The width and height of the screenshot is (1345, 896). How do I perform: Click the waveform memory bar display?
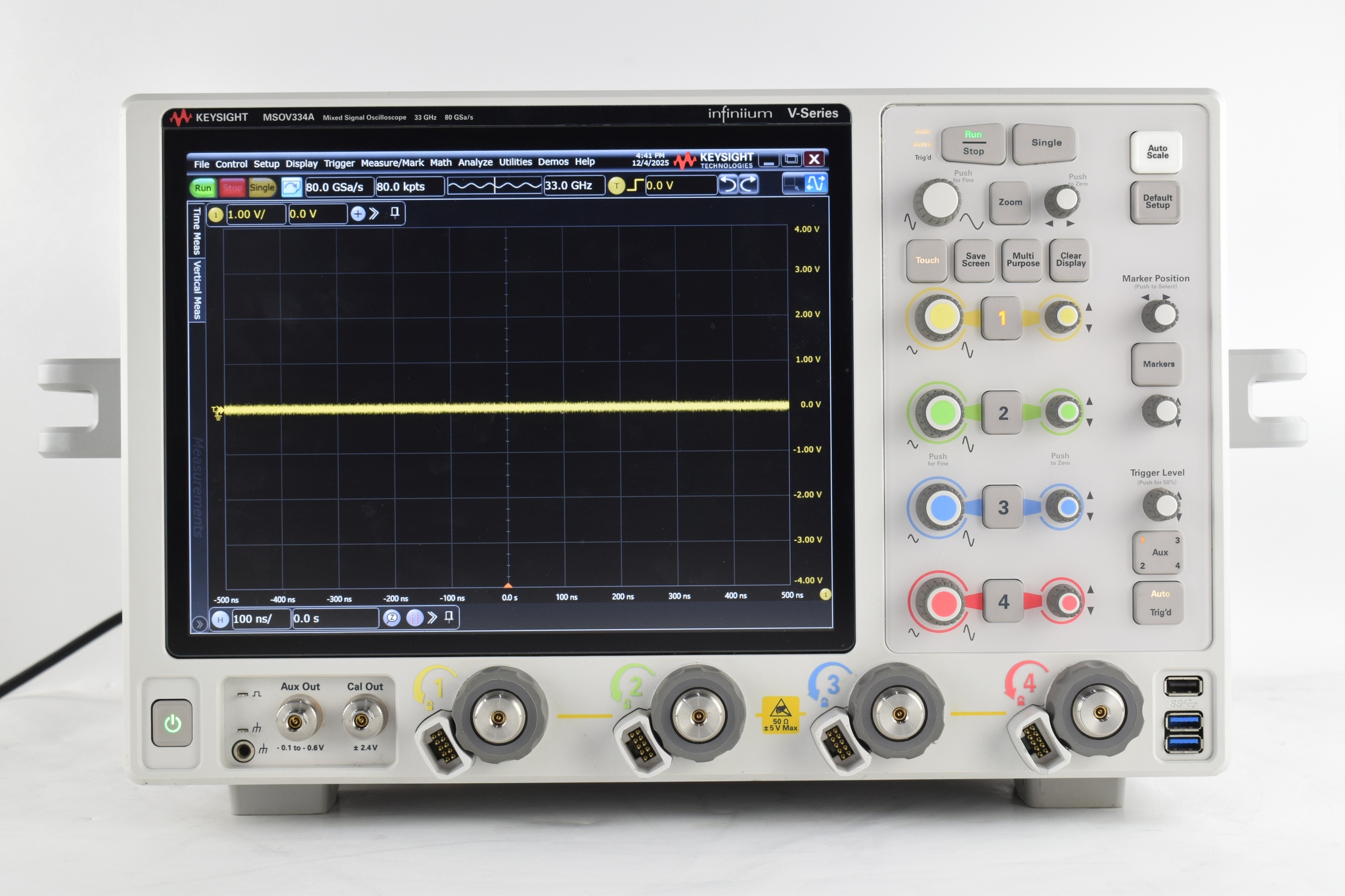coord(495,186)
